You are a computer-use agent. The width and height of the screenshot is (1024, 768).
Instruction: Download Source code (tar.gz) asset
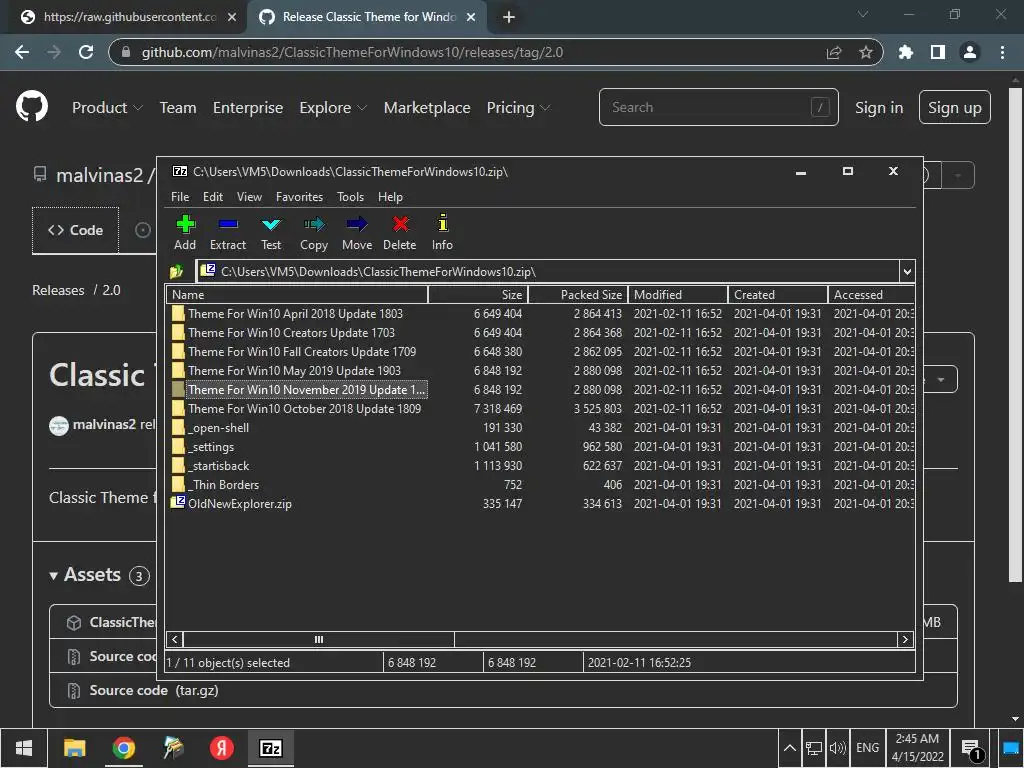[x=153, y=690]
